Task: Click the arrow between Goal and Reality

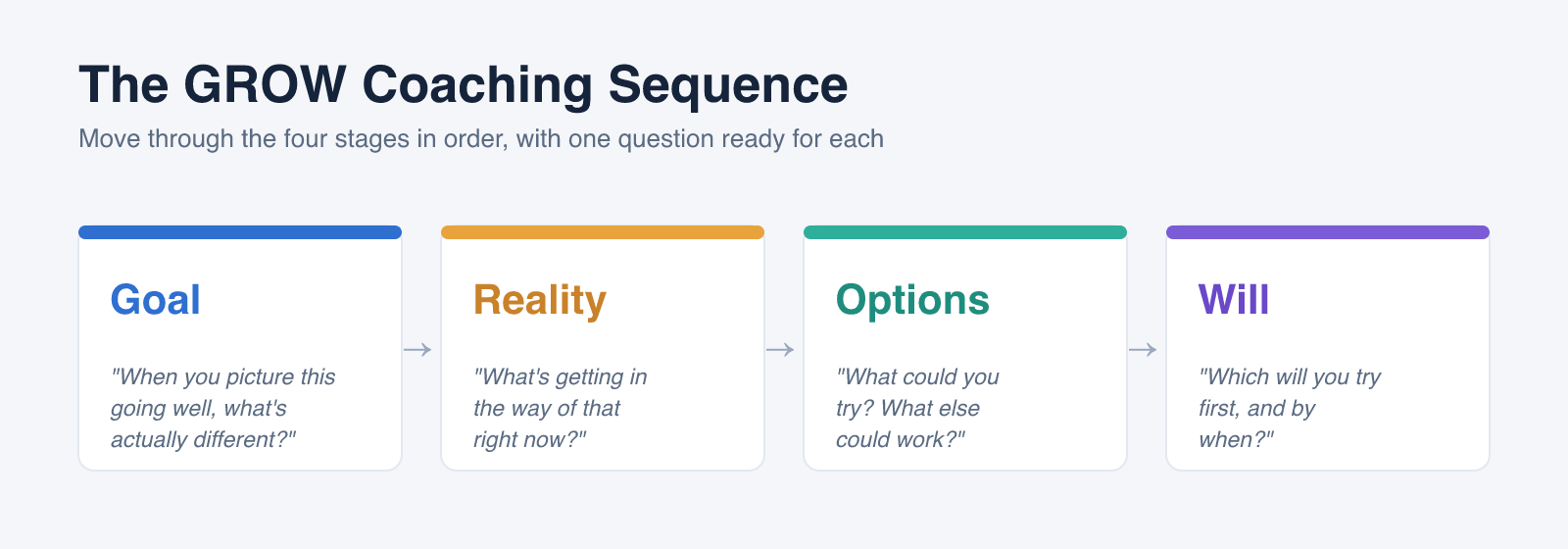Action: pos(417,350)
